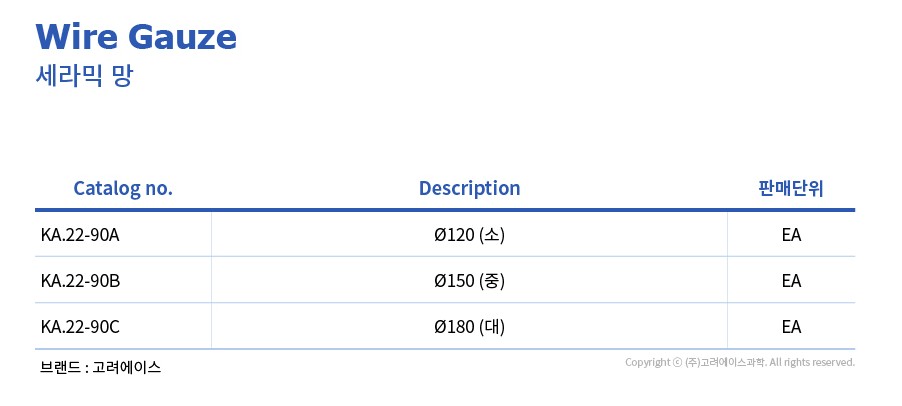Click EA unit in KA.22-90B row
This screenshot has height=406, width=902.
pos(792,281)
